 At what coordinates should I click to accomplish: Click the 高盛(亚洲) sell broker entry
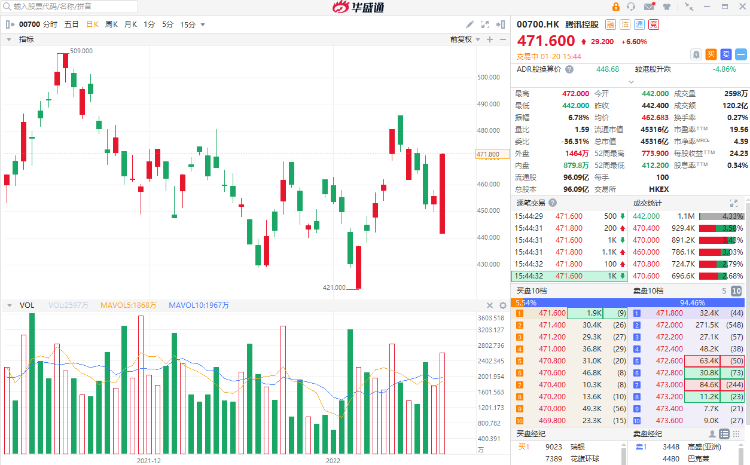tap(705, 447)
